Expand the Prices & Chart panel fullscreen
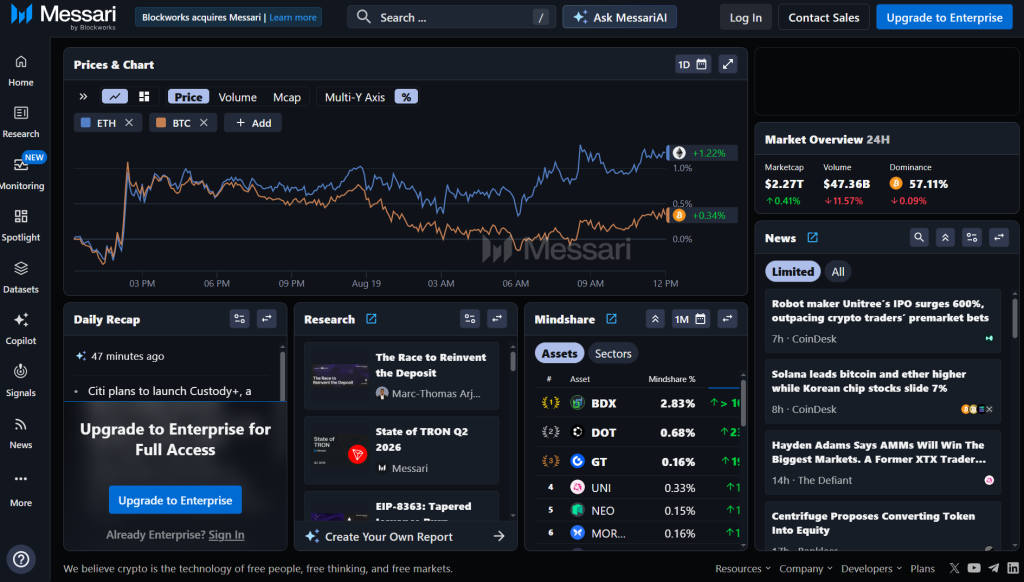Screen dimensions: 1024x582 coord(728,64)
